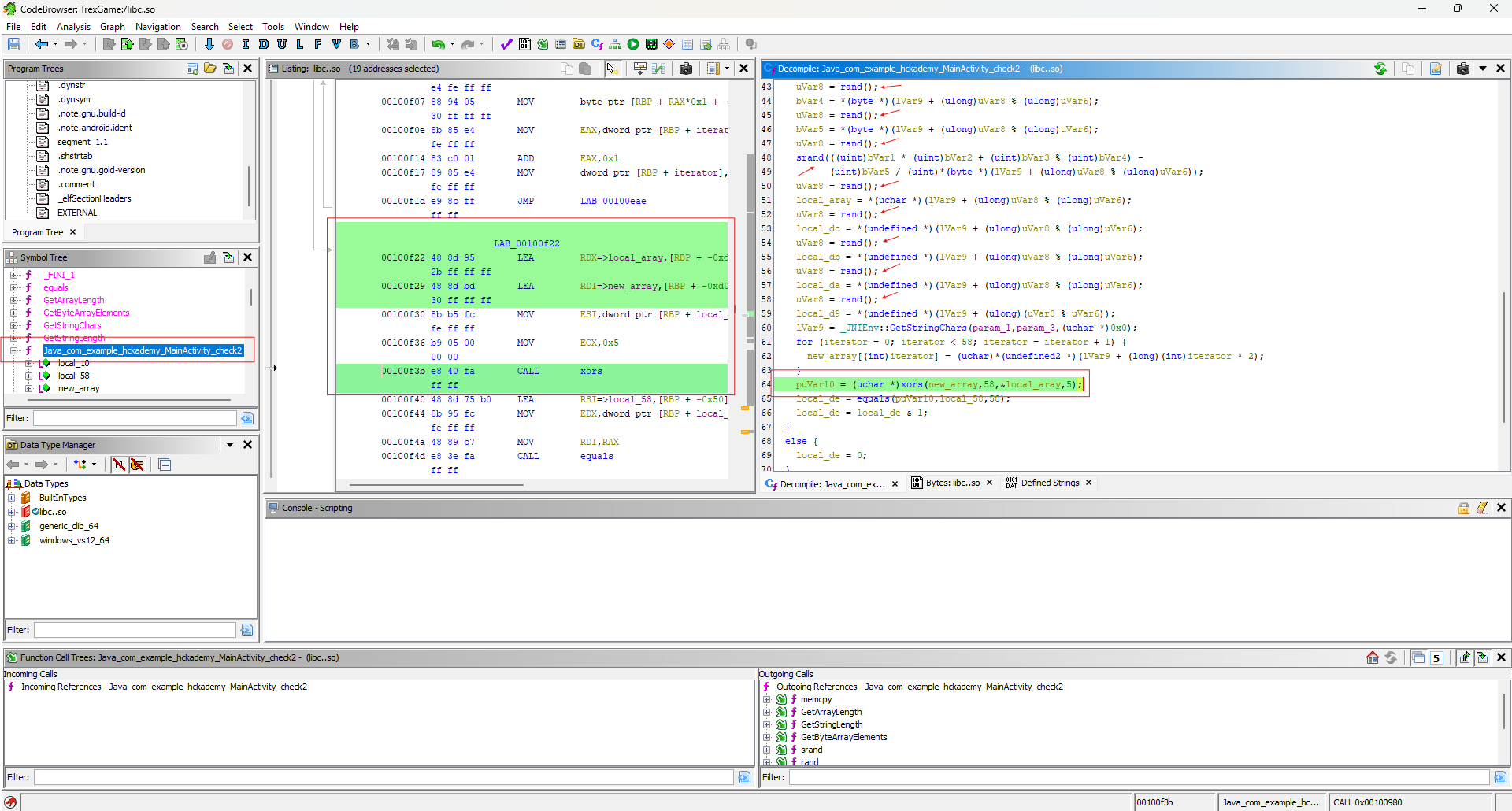
Task: Open the Bytes view toolbar icon
Action: coord(524,45)
